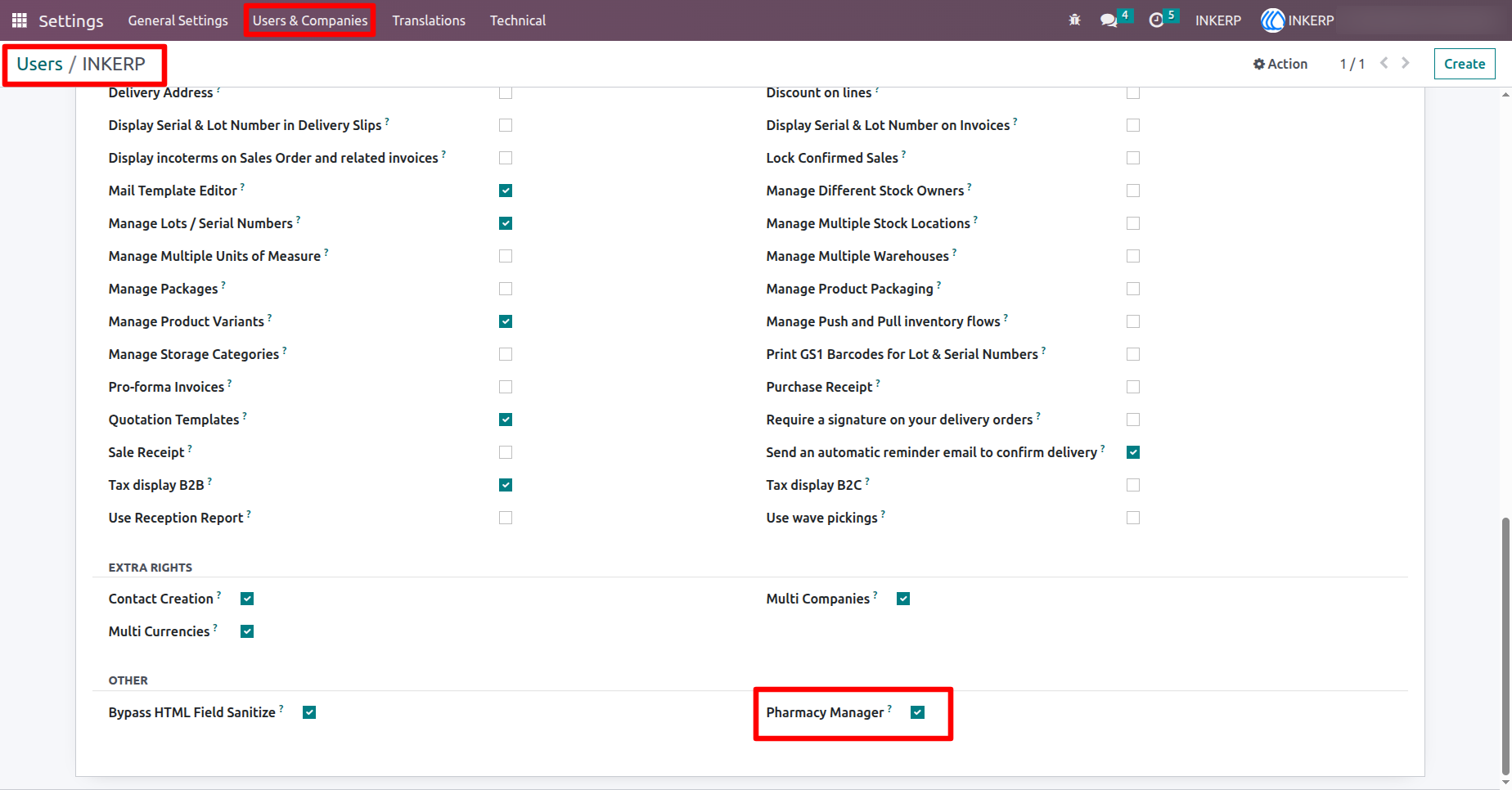The height and width of the screenshot is (790, 1512).
Task: Open the Action dropdown menu
Action: pyautogui.click(x=1280, y=64)
